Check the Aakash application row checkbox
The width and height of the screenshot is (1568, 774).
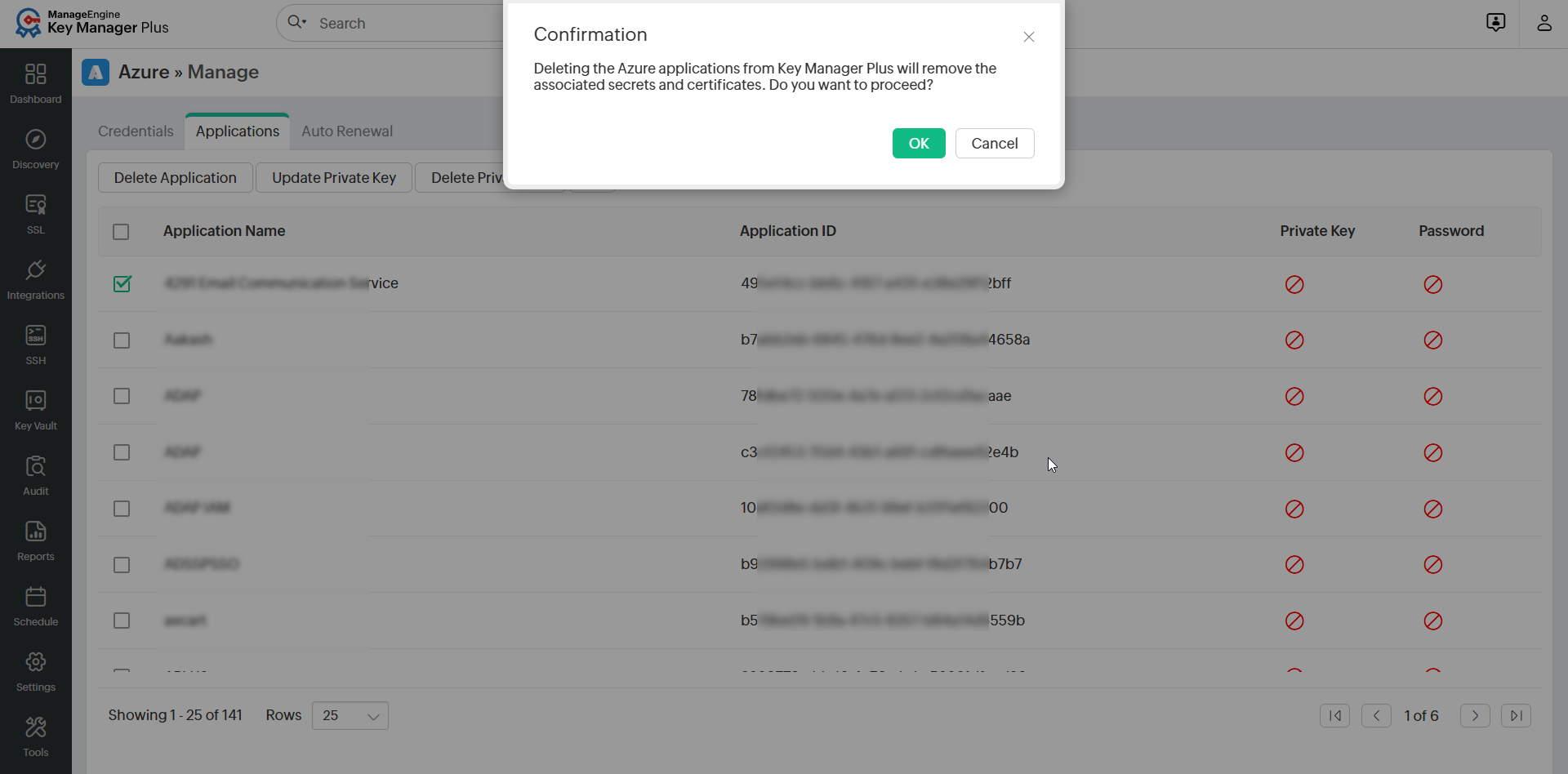pos(121,340)
